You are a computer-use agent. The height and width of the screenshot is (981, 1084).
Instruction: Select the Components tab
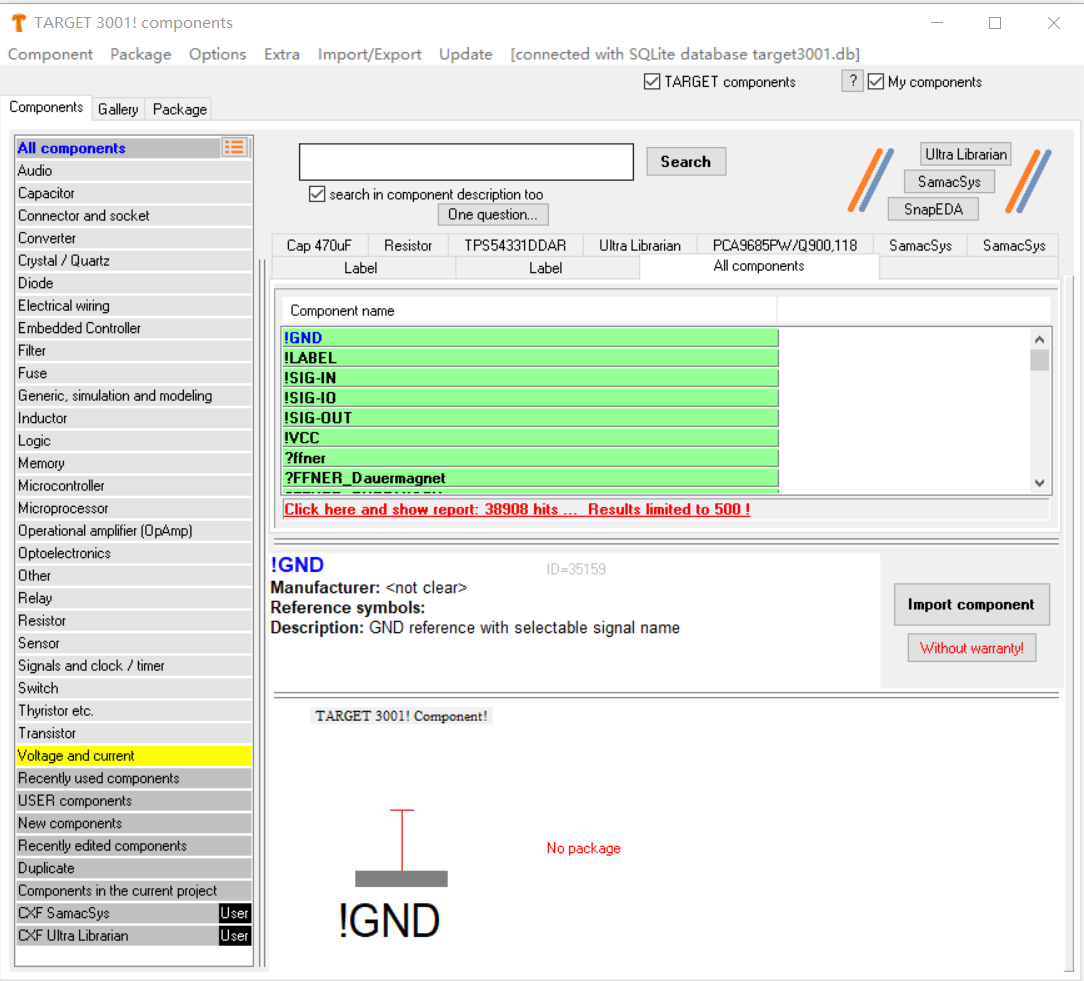[46, 107]
